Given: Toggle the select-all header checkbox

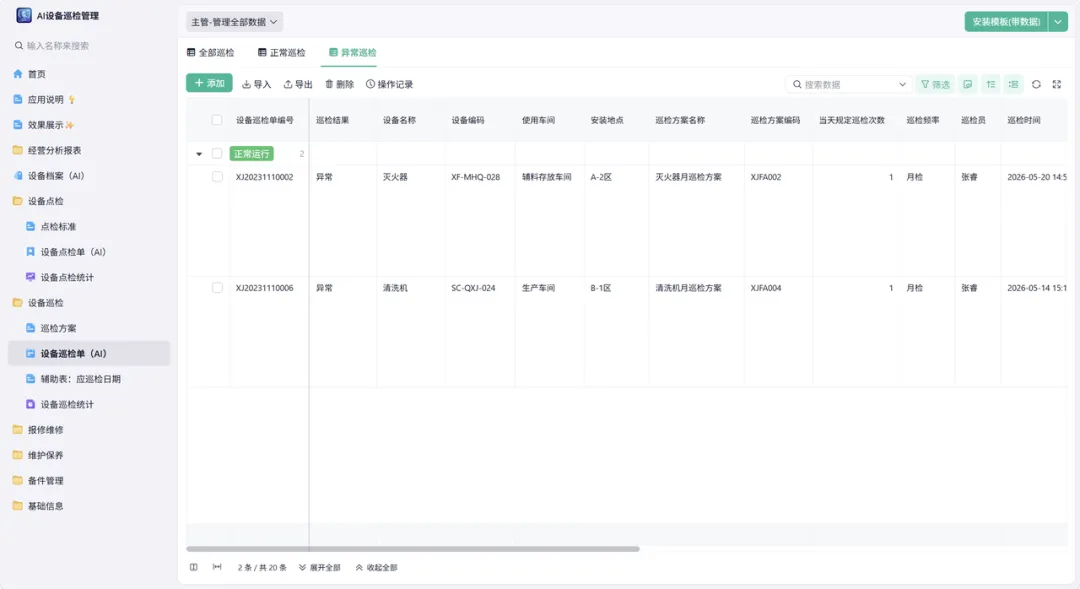Looking at the screenshot, I should tap(217, 120).
